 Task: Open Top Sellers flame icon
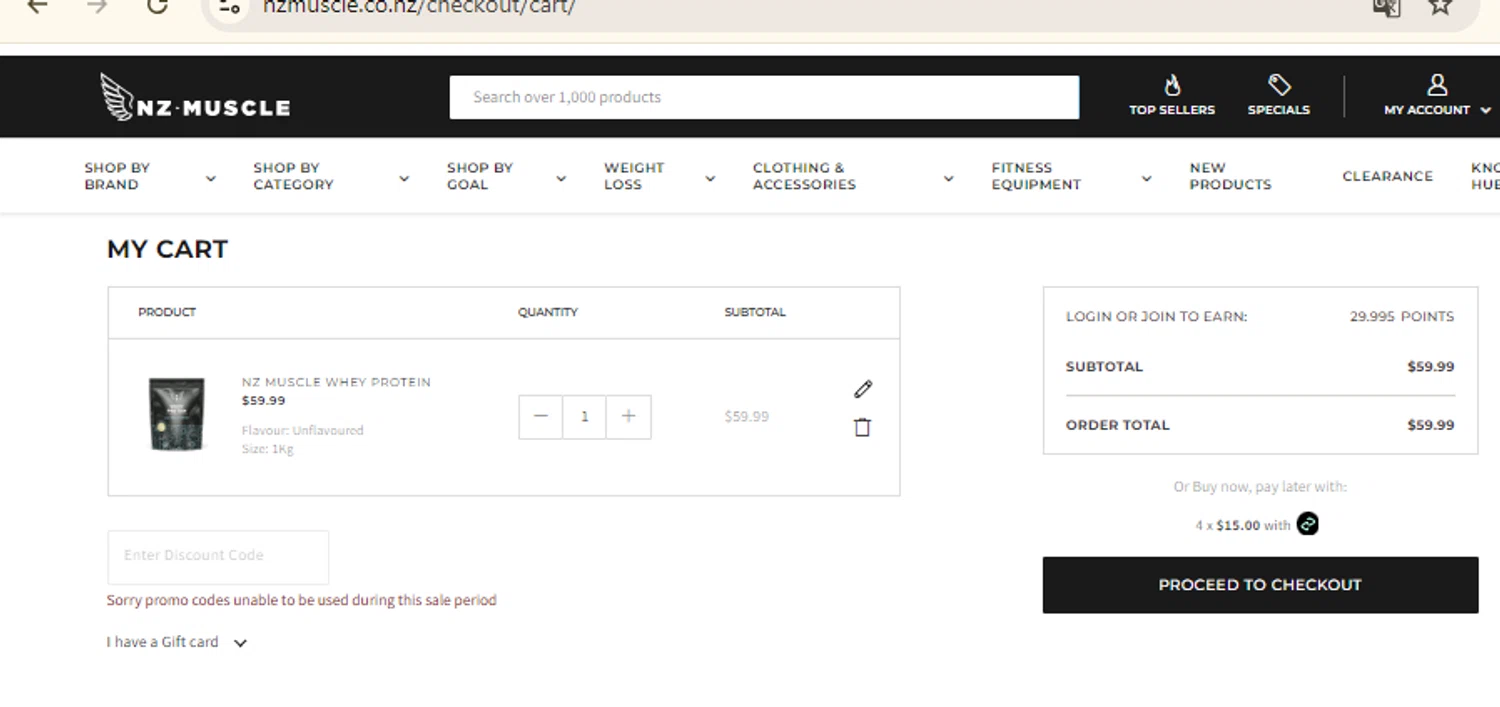(x=1172, y=85)
